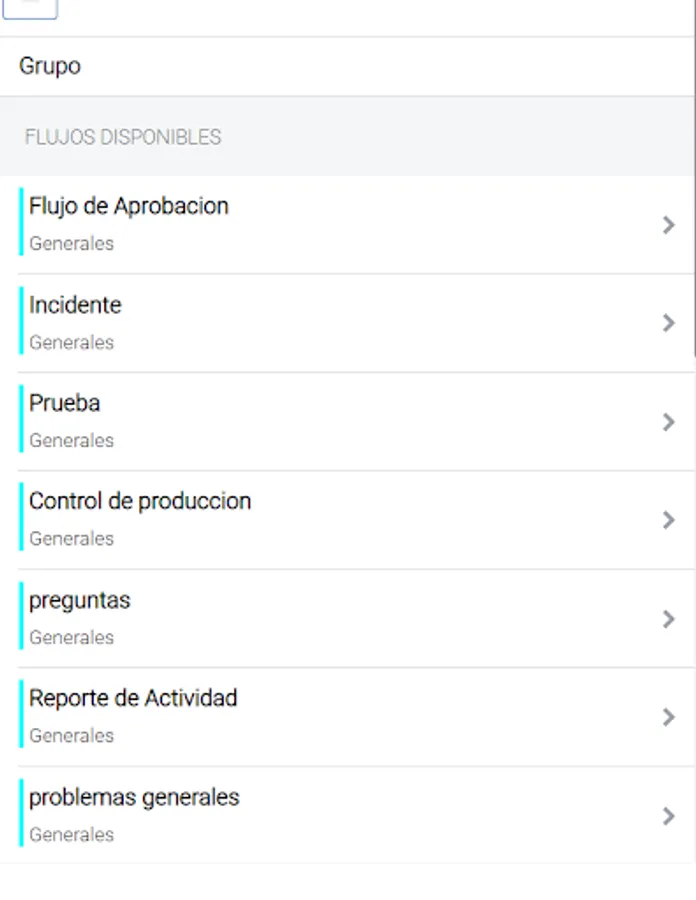
Task: Click the chevron beside Incidente
Action: coord(668,323)
